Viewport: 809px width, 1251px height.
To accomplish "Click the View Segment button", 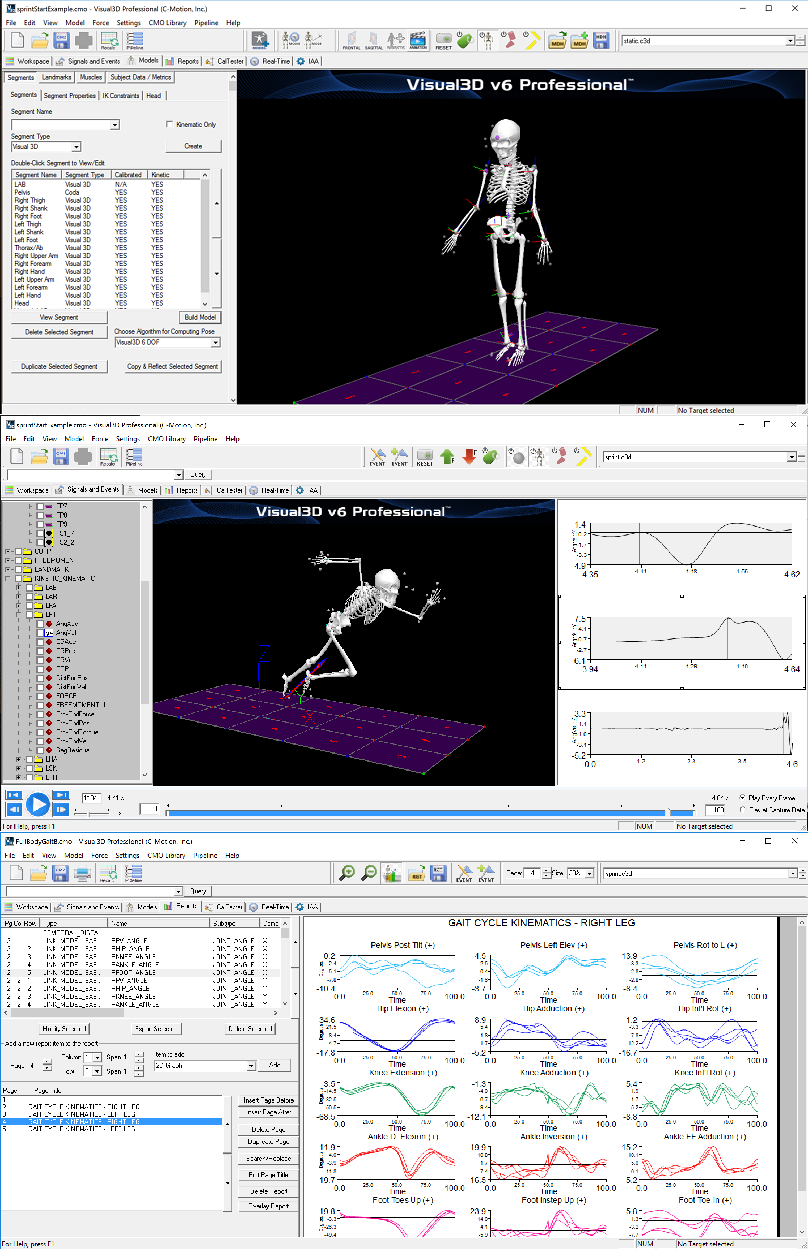I will tap(59, 317).
